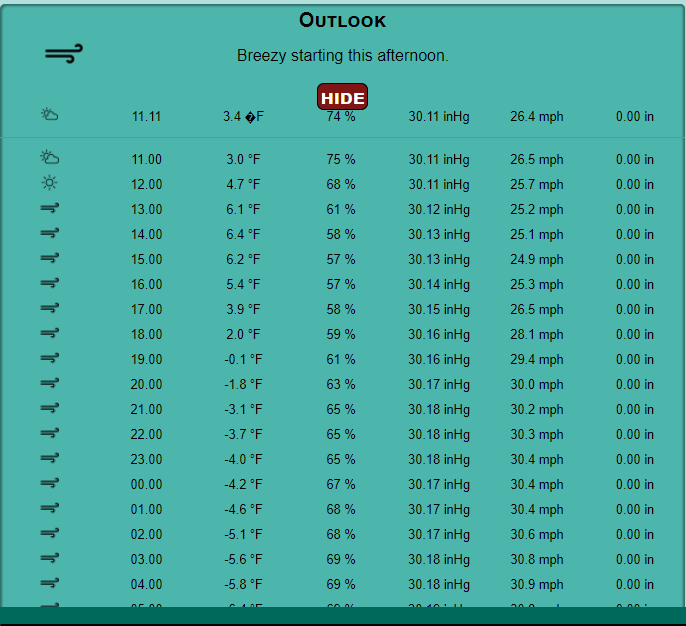Click the wind icon in 14.00 row
This screenshot has height=626, width=686.
[49, 233]
